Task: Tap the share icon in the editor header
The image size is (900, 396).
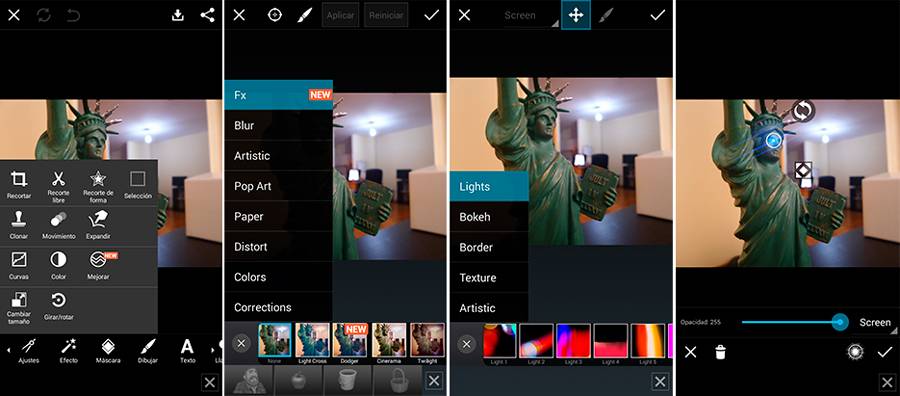Action: (208, 15)
